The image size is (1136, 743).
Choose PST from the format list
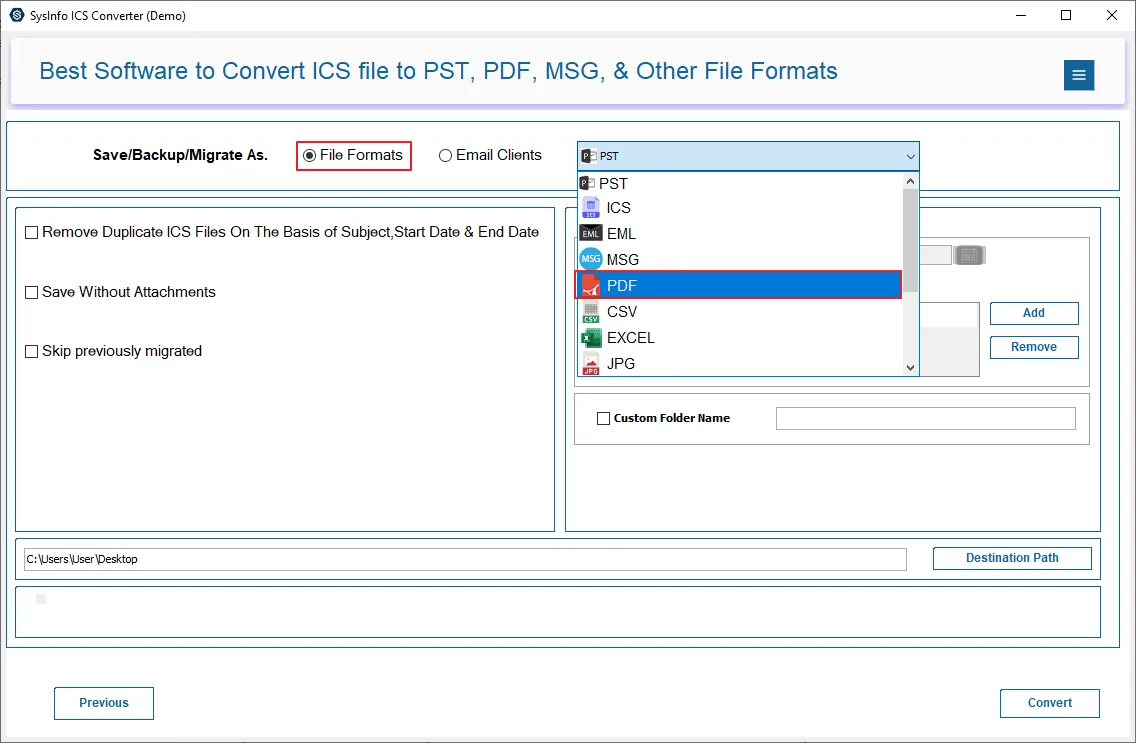coord(740,183)
